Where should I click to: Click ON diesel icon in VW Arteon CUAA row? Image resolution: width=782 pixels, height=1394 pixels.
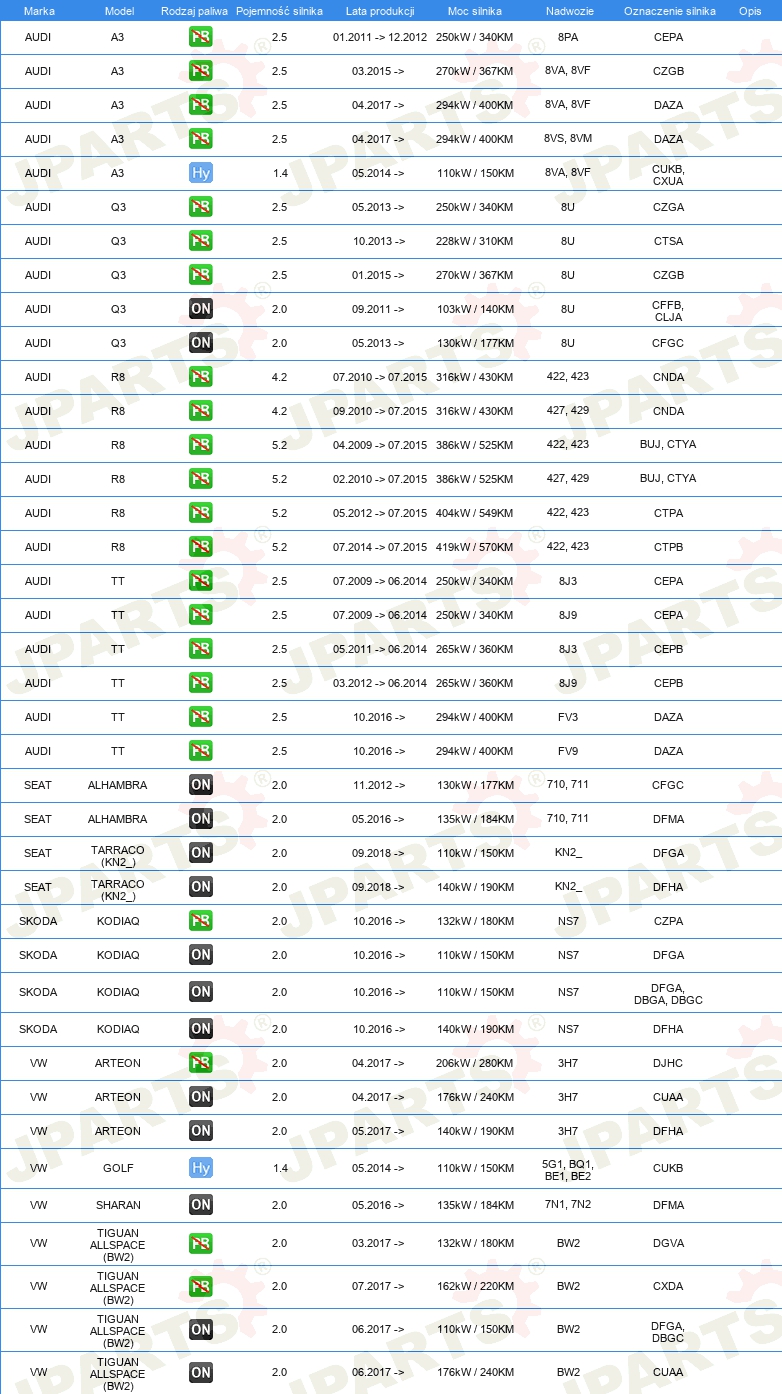tap(201, 1097)
